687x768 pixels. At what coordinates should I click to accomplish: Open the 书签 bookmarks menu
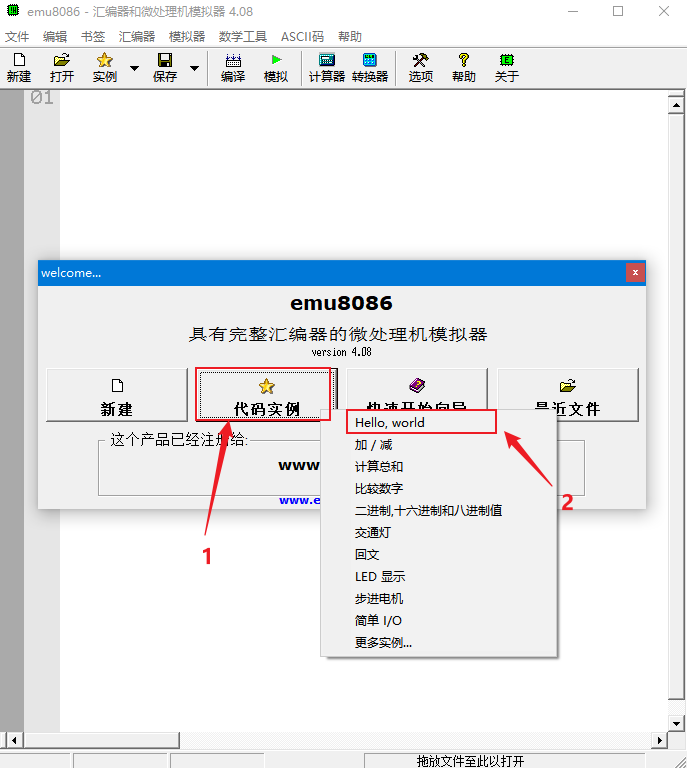(x=93, y=37)
